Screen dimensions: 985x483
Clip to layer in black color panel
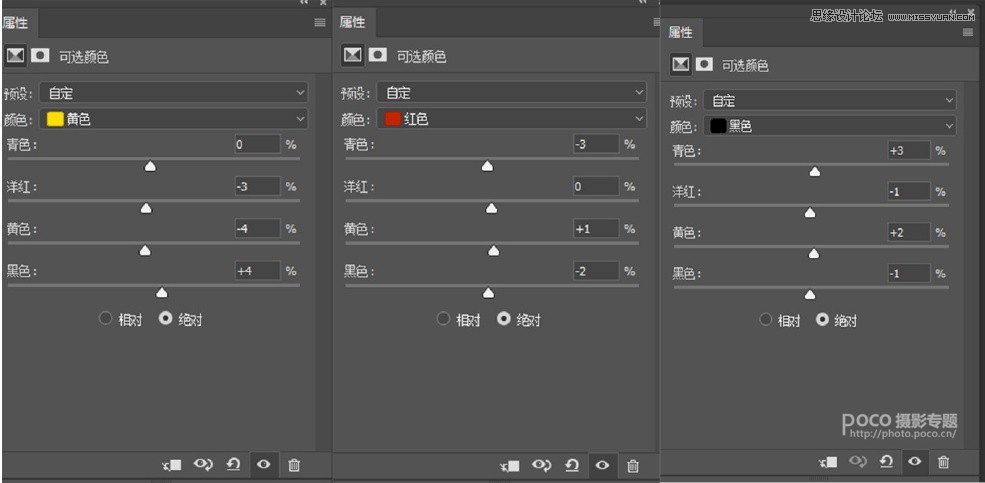(826, 462)
